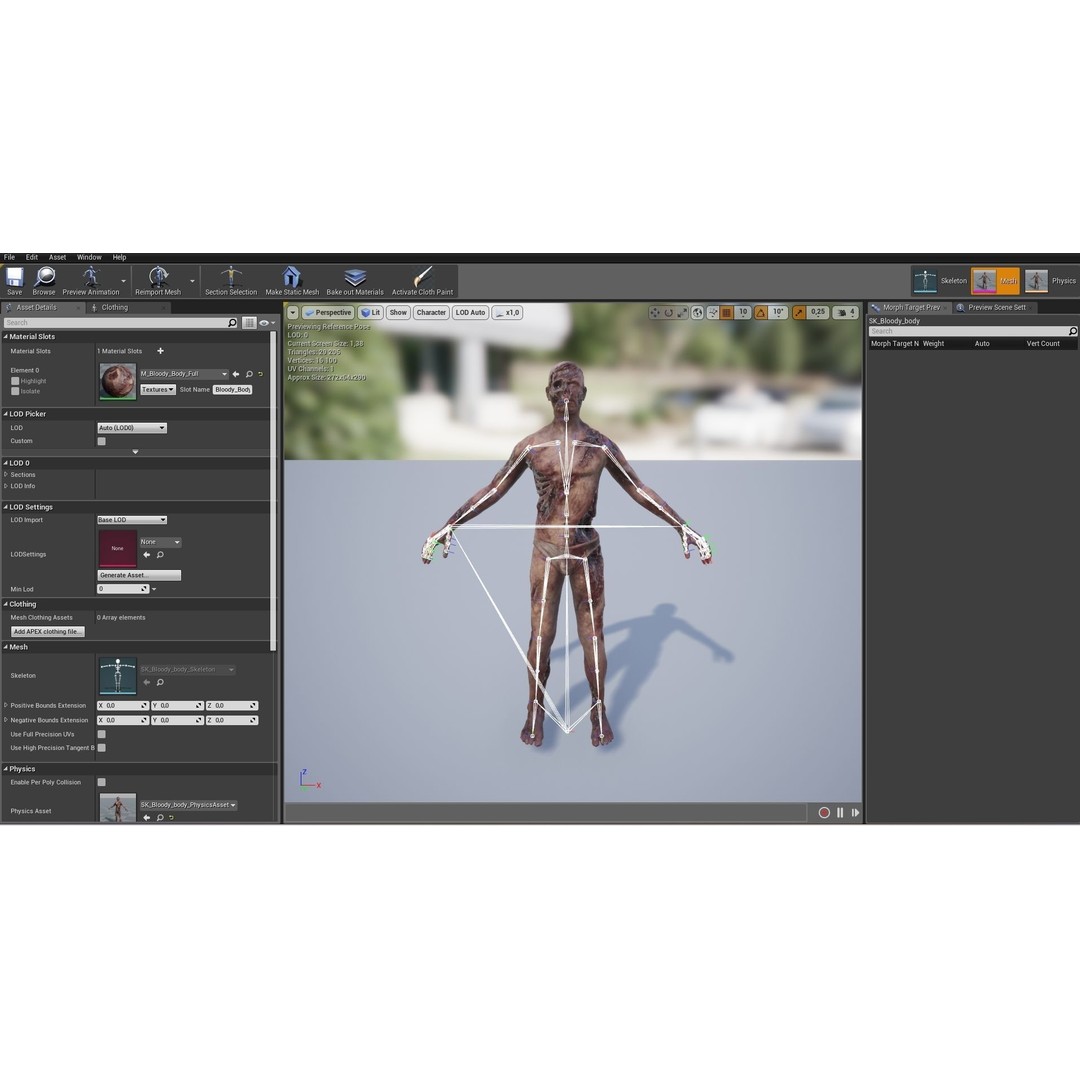Toggle Enable Per Poly Collision
1080x1080 pixels.
point(100,782)
